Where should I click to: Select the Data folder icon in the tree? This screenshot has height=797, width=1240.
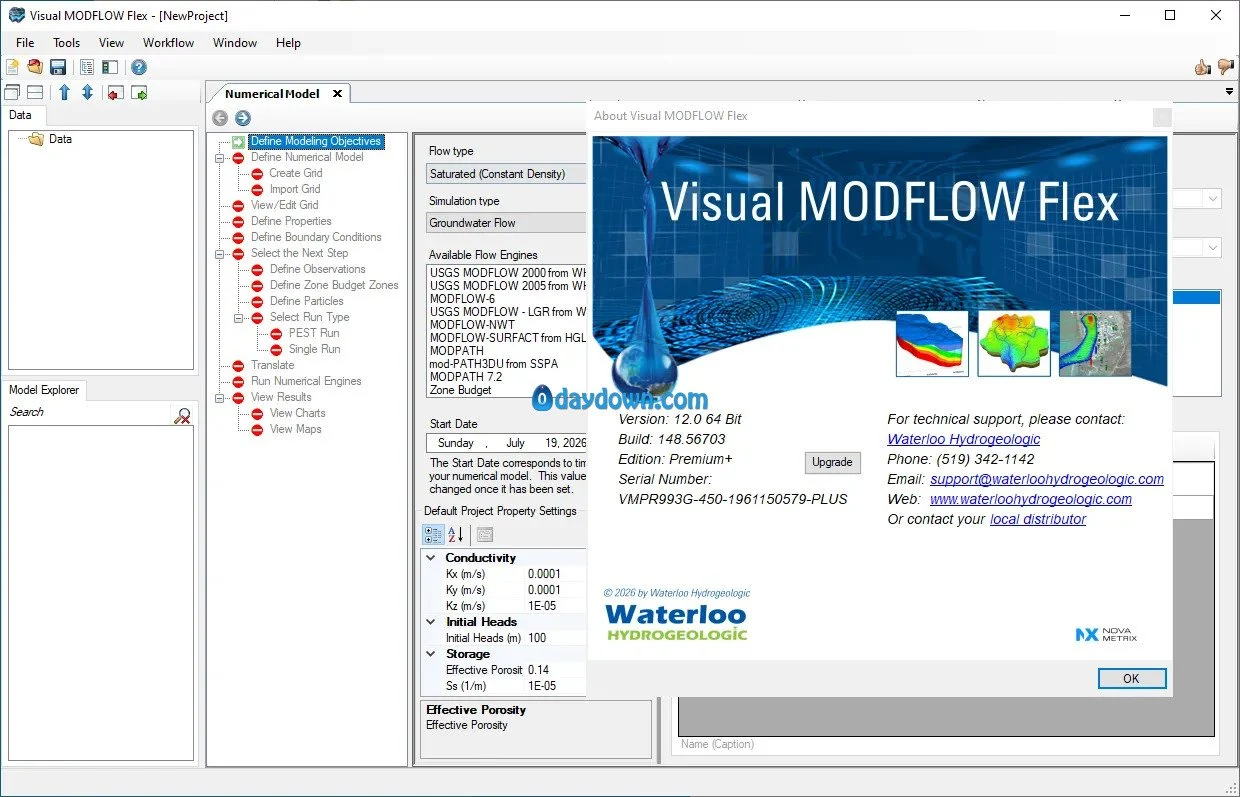[x=36, y=139]
